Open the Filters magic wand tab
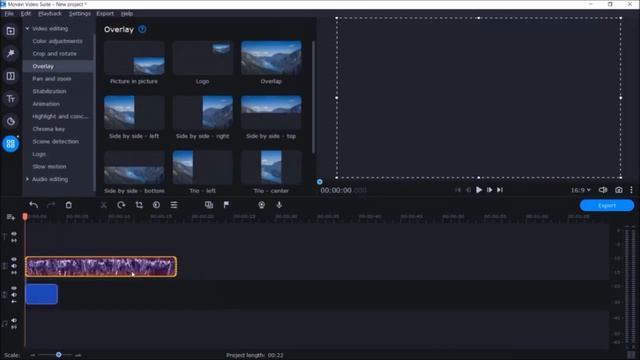This screenshot has width=640, height=360. tap(11, 53)
